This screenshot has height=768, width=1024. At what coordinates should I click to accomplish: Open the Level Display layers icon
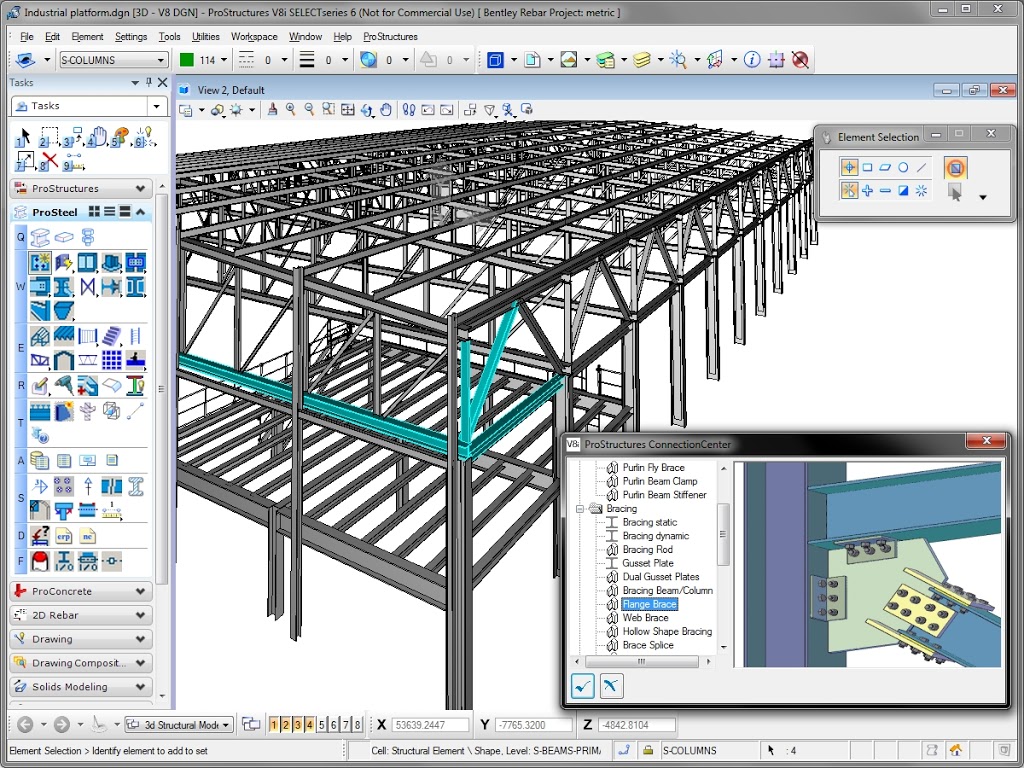point(642,60)
